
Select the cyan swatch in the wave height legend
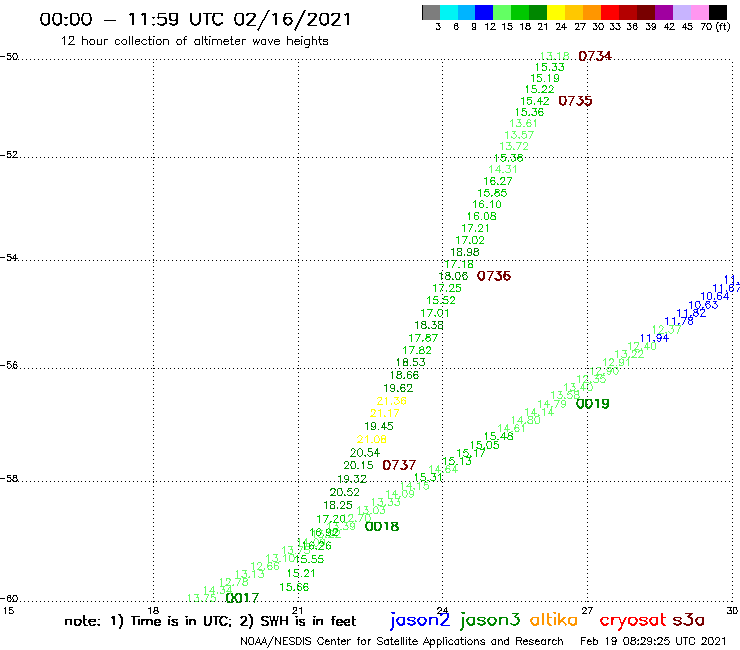pos(448,12)
